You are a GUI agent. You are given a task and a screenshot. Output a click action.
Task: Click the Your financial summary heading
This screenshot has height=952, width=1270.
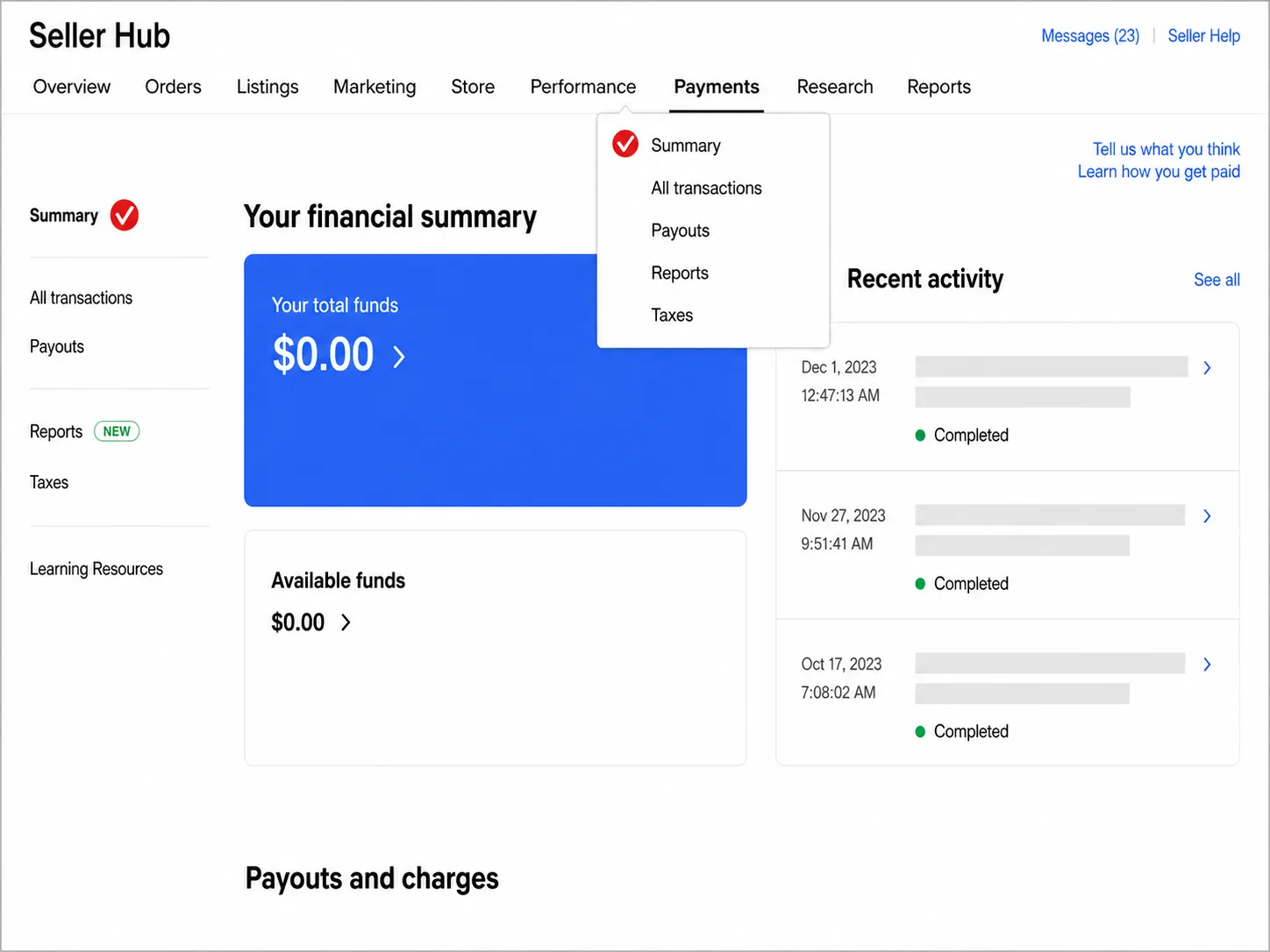tap(390, 217)
